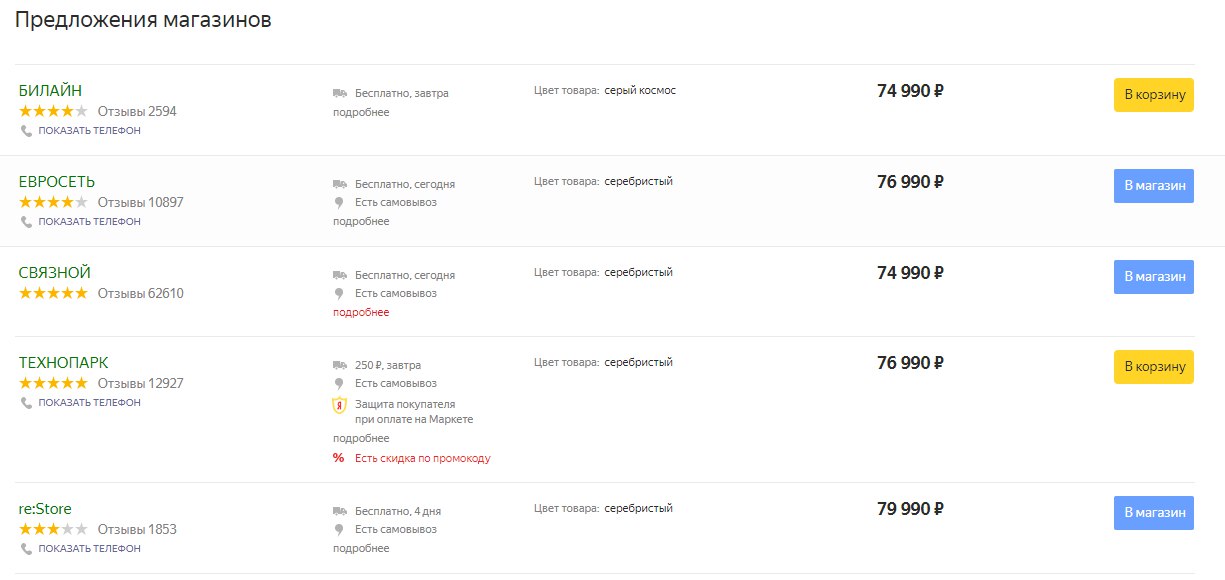Viewport: 1225px width, 580px height.
Task: Click red percent promo code icon
Action: [x=339, y=459]
